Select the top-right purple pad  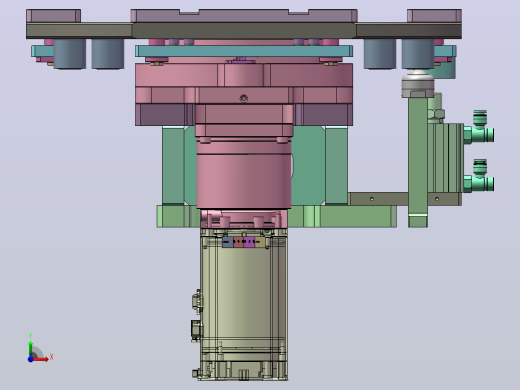[434, 16]
